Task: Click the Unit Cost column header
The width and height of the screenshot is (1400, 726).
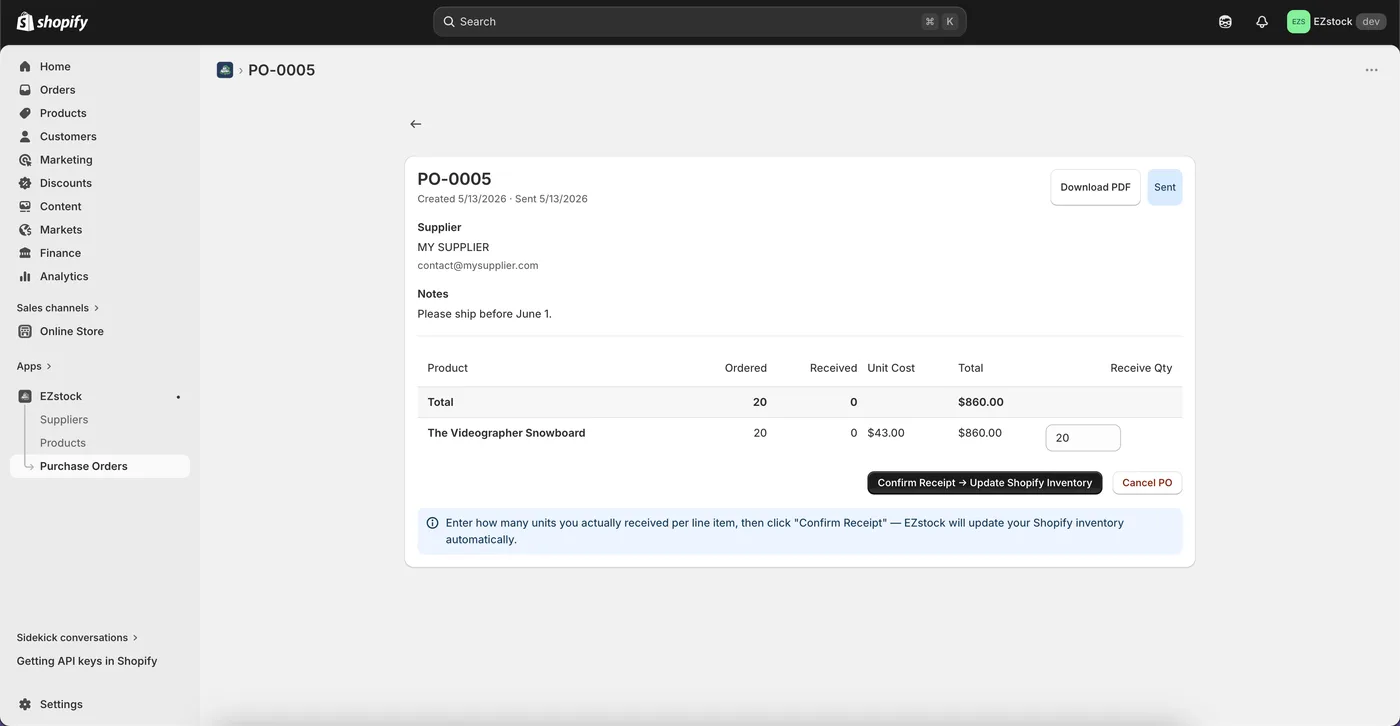Action: 891,368
